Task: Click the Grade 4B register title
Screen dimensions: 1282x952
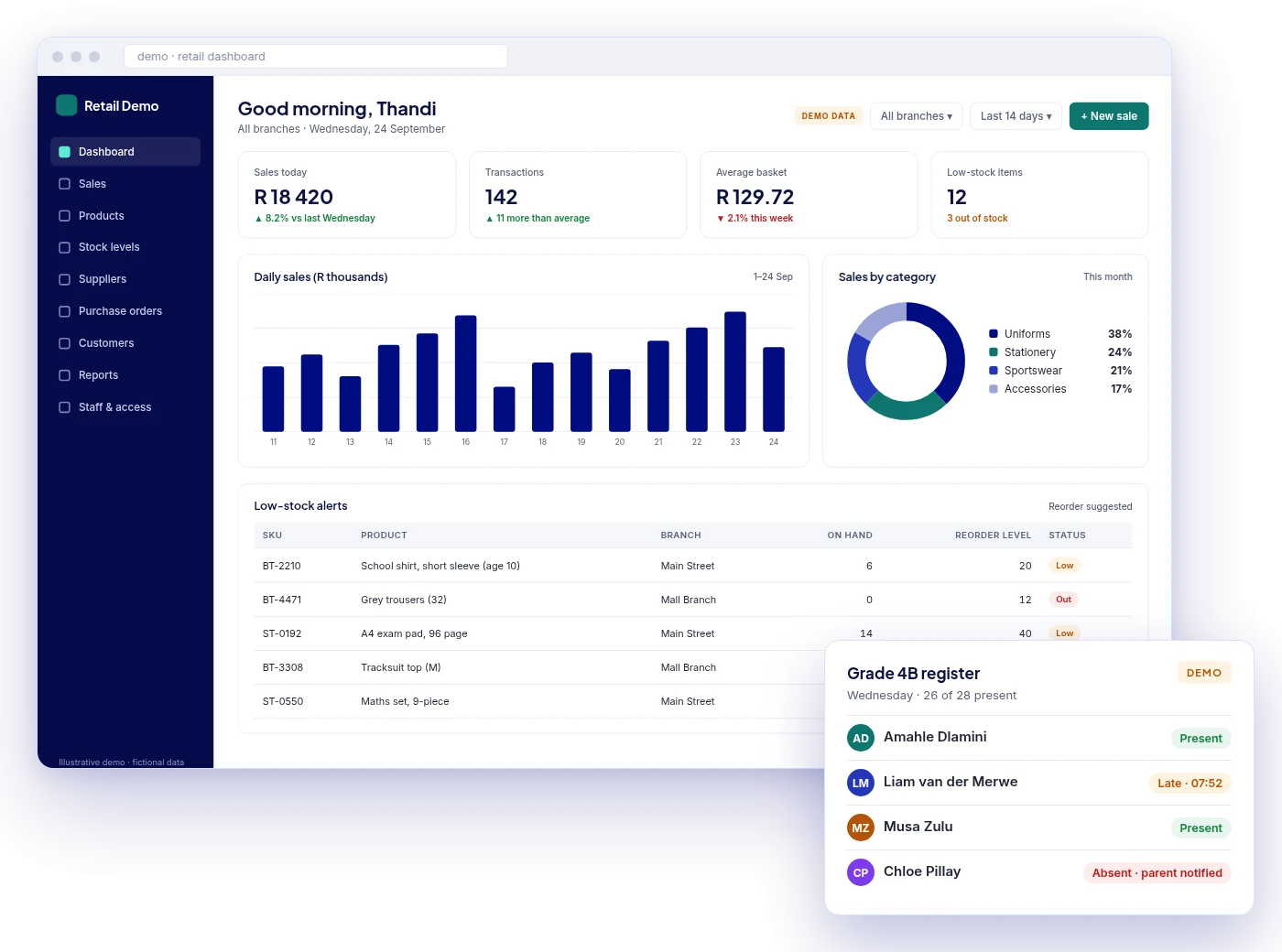Action: pyautogui.click(x=913, y=674)
